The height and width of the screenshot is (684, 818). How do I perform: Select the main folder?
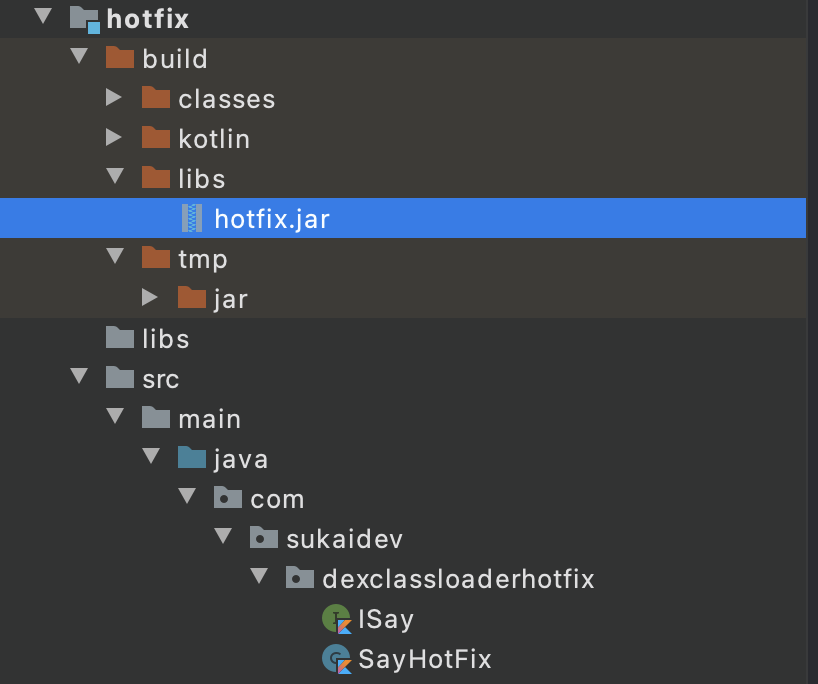click(209, 419)
